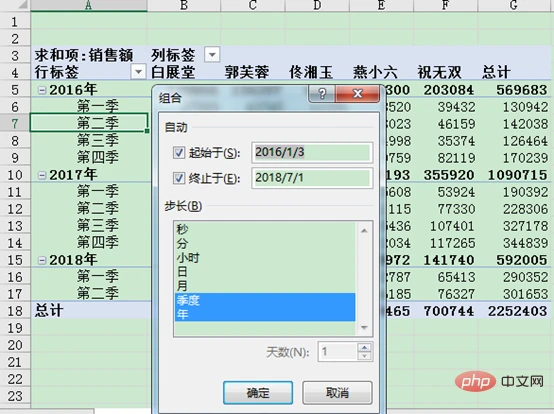
Task: Deselect 季度 in the step list
Action: tap(265, 300)
